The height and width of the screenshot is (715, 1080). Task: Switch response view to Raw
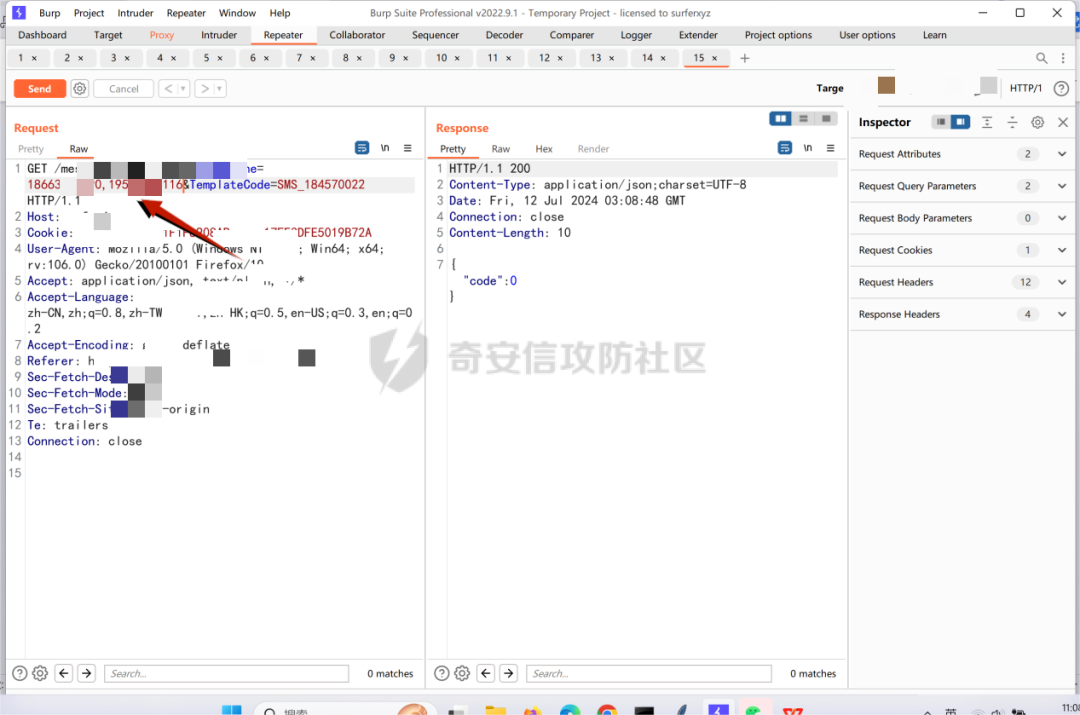[x=501, y=149]
